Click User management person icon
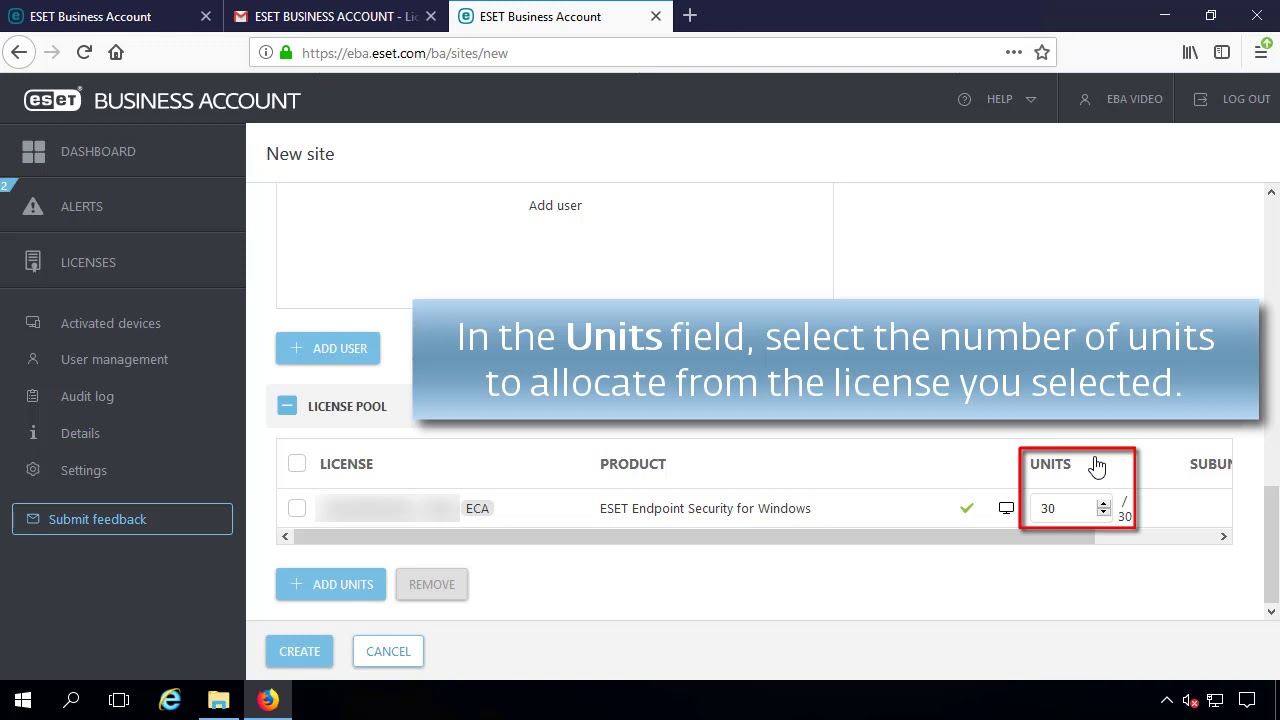Screen dimensions: 1280x720 [33, 359]
